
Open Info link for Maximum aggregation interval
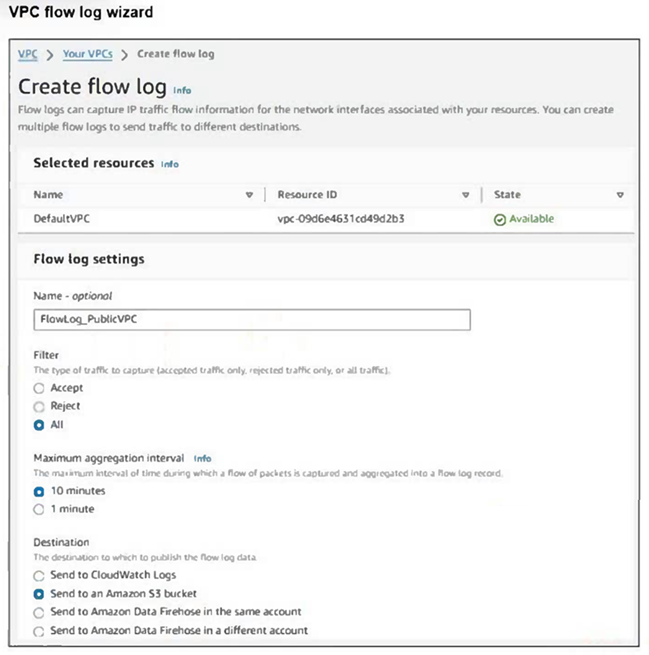tap(203, 459)
